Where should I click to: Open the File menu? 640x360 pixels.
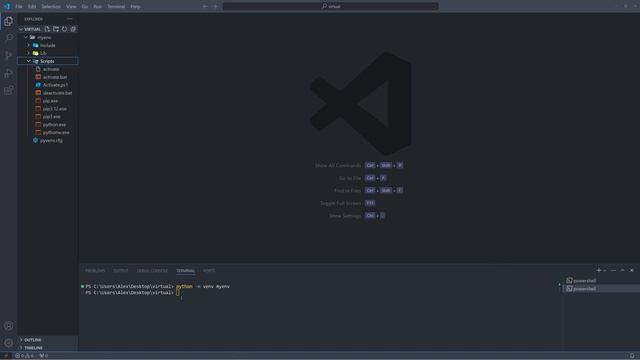(x=19, y=7)
